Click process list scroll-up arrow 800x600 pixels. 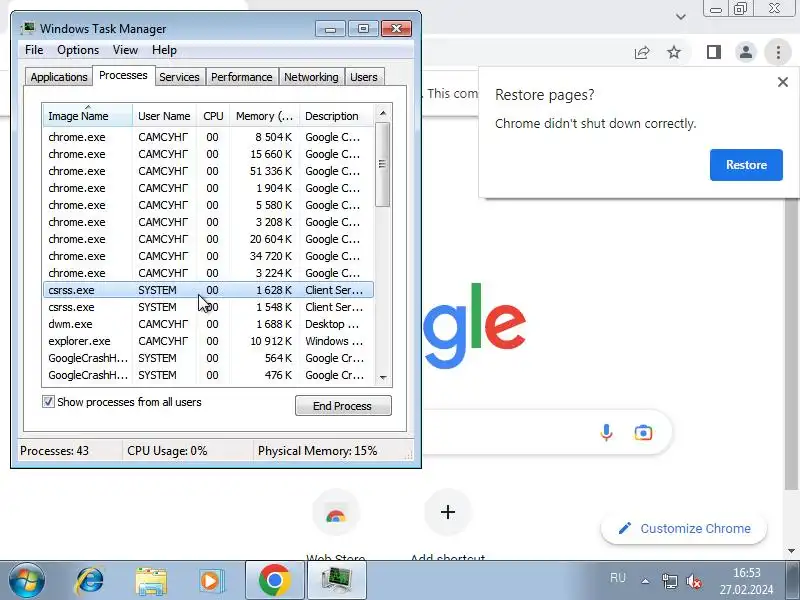pyautogui.click(x=383, y=113)
